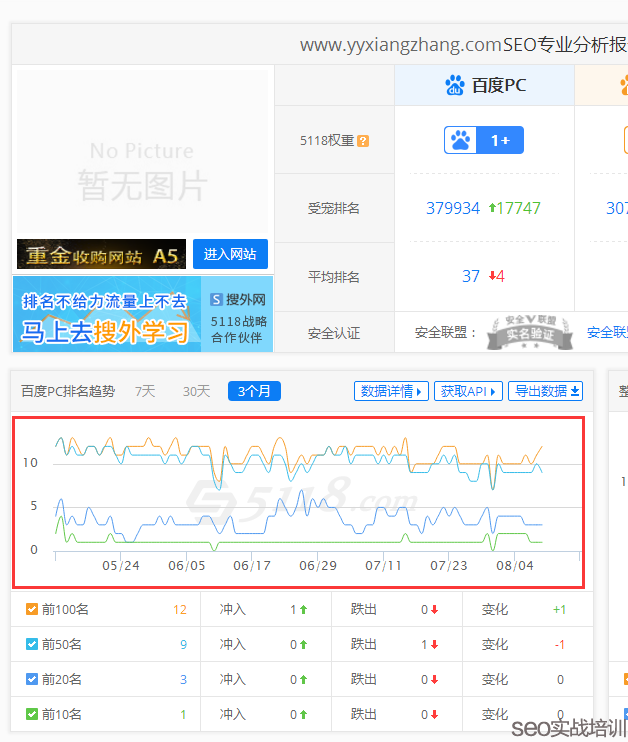Click the 获取API button
The height and width of the screenshot is (742, 628).
click(x=468, y=391)
